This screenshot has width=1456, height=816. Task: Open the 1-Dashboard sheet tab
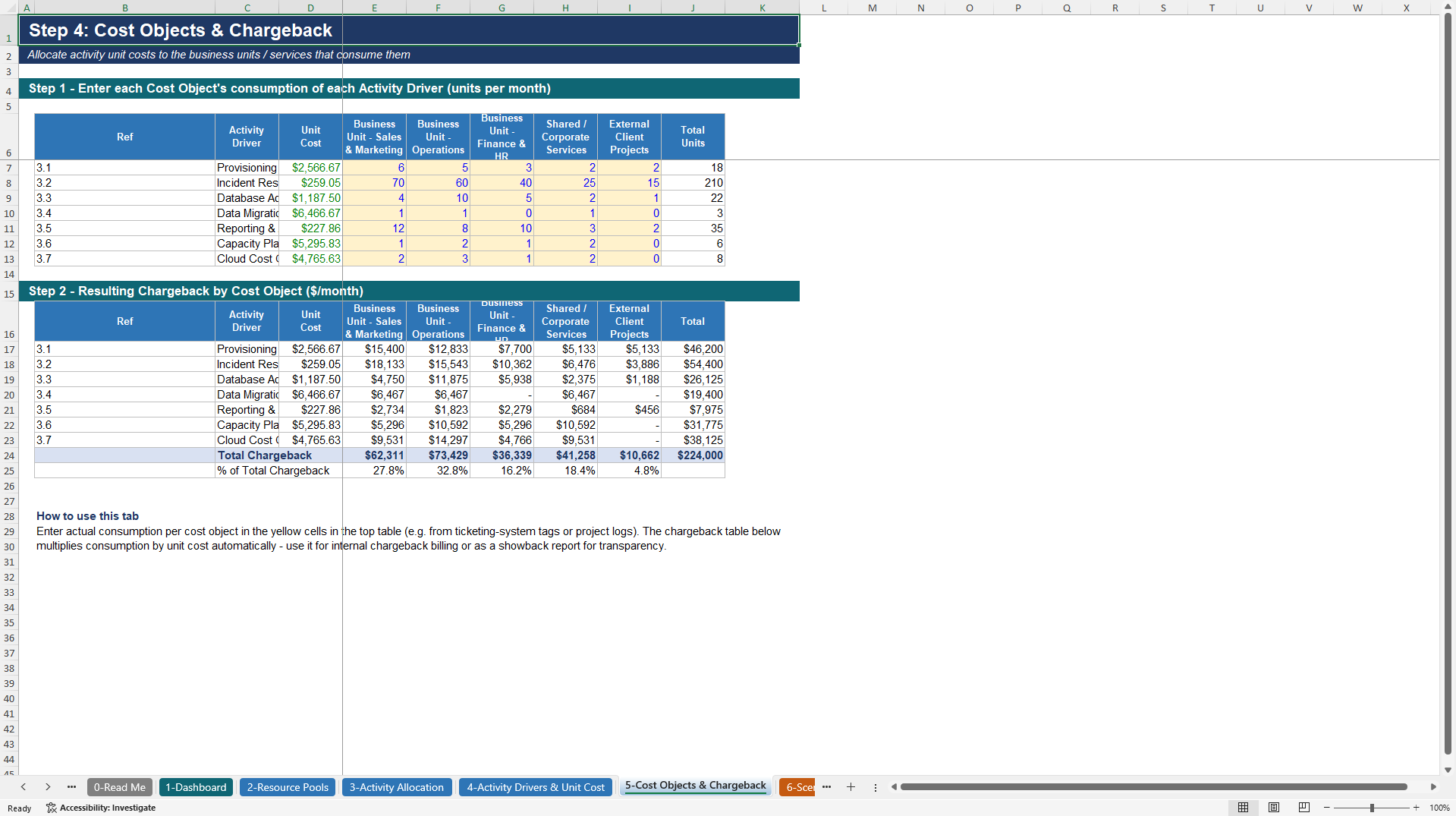(x=196, y=787)
